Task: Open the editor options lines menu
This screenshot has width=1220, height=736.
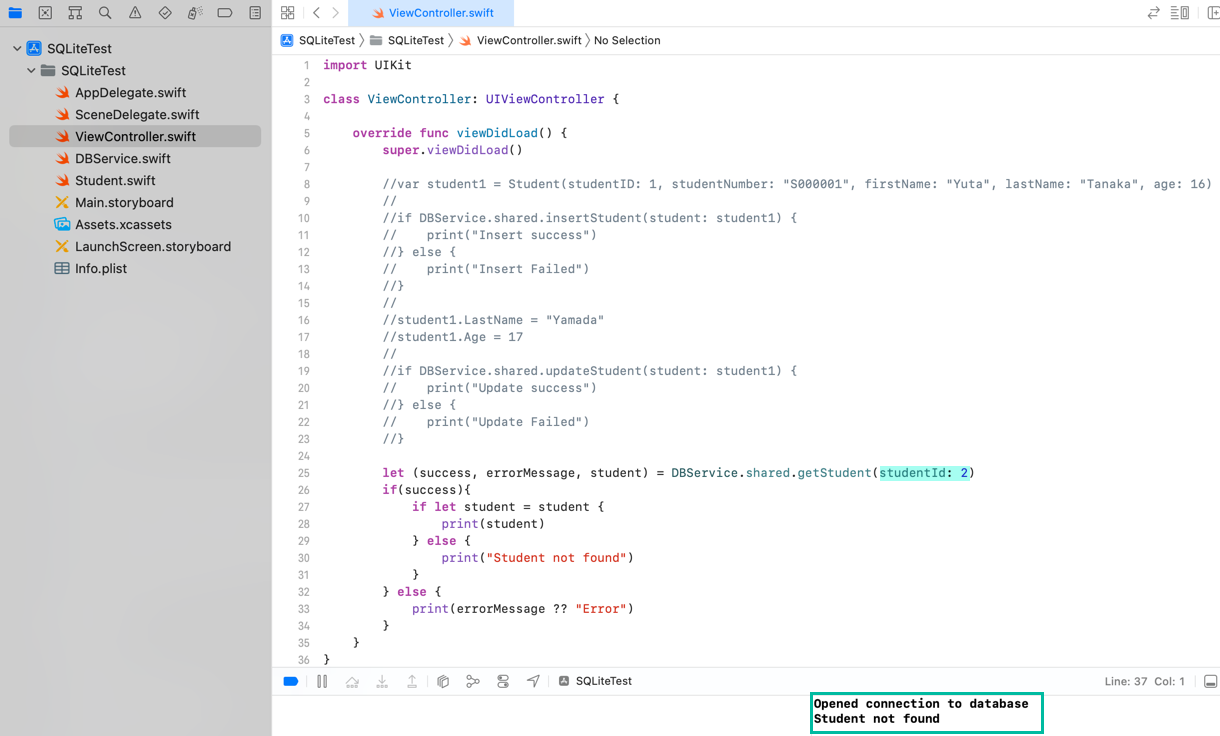Action: coord(1180,13)
